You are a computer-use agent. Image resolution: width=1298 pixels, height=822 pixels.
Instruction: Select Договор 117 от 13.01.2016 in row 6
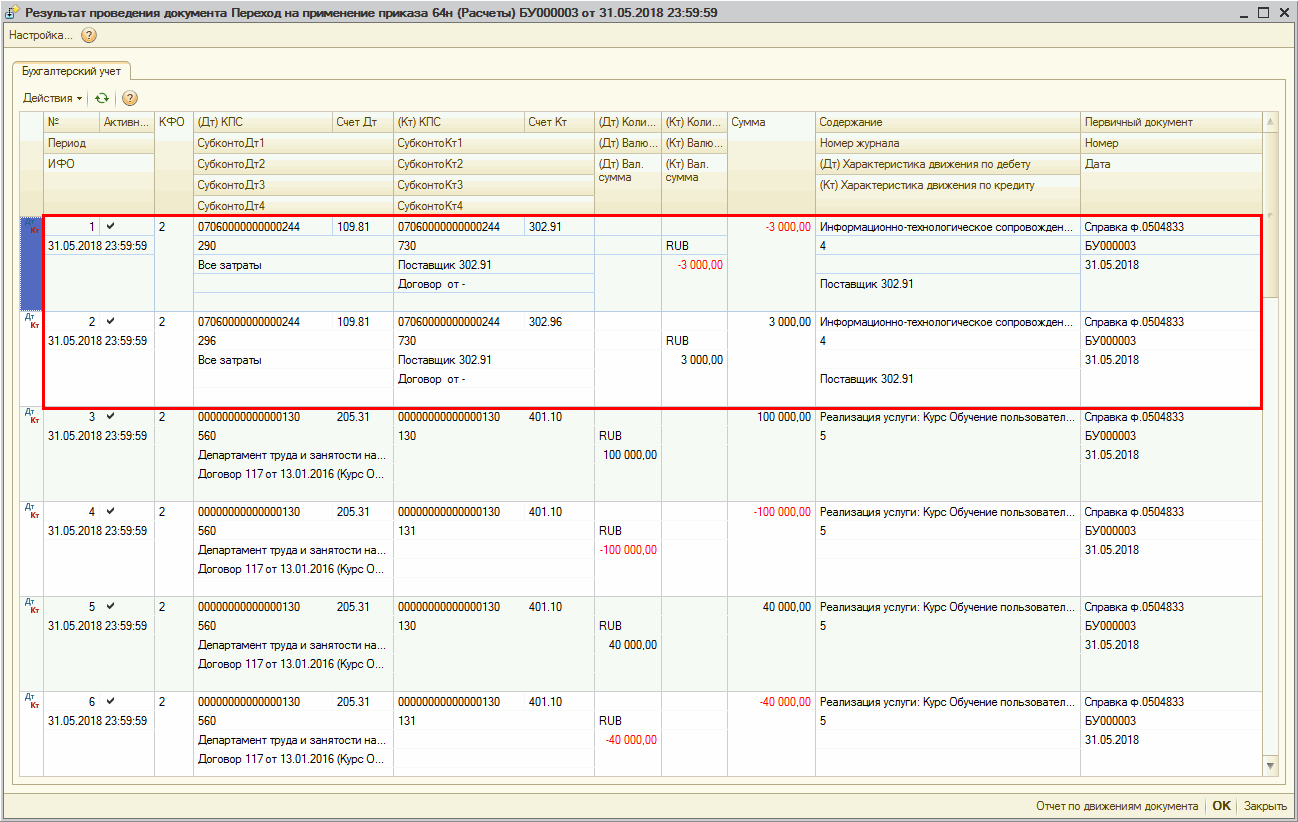point(293,759)
